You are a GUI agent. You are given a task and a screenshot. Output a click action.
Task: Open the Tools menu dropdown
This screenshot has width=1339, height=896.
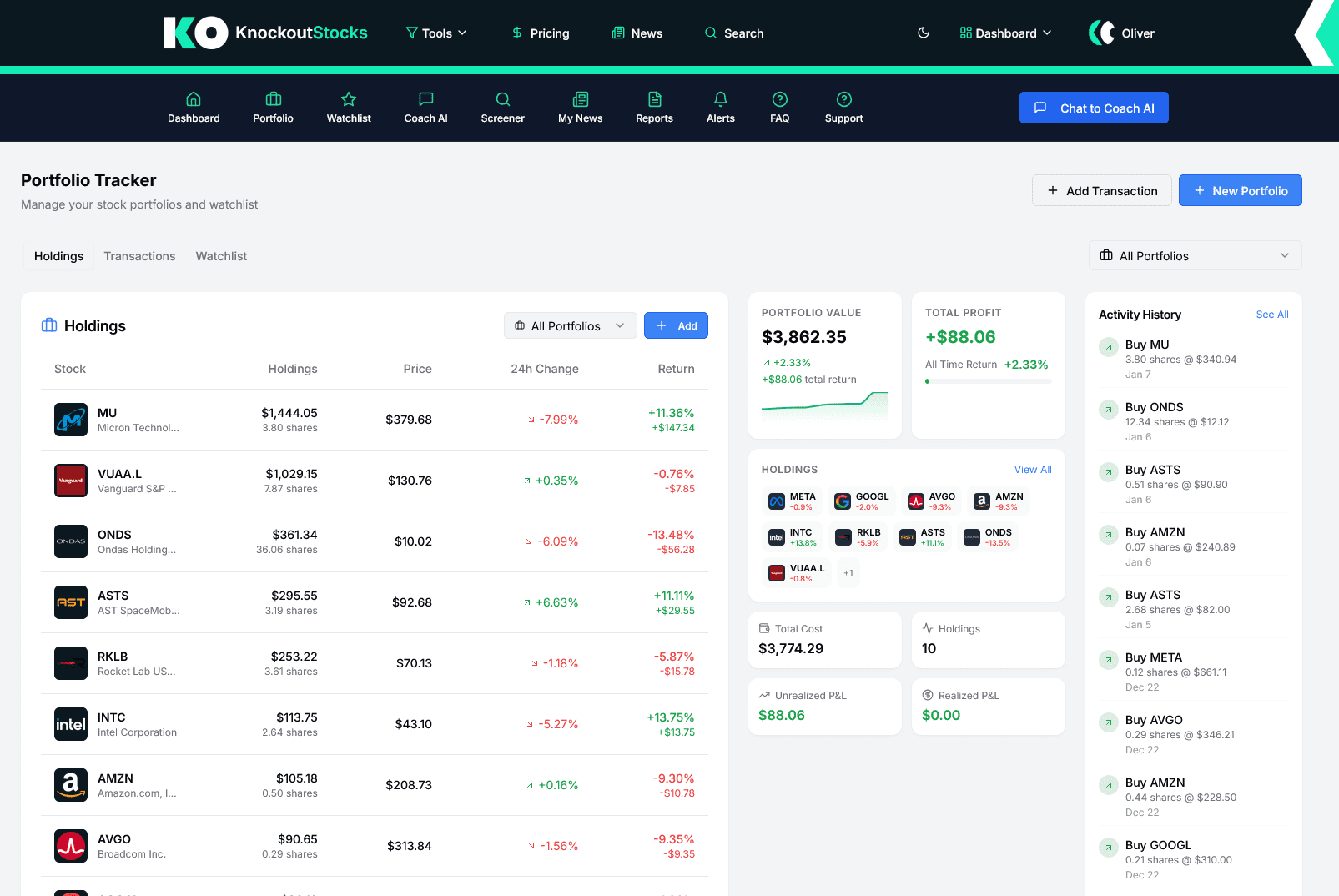point(435,33)
